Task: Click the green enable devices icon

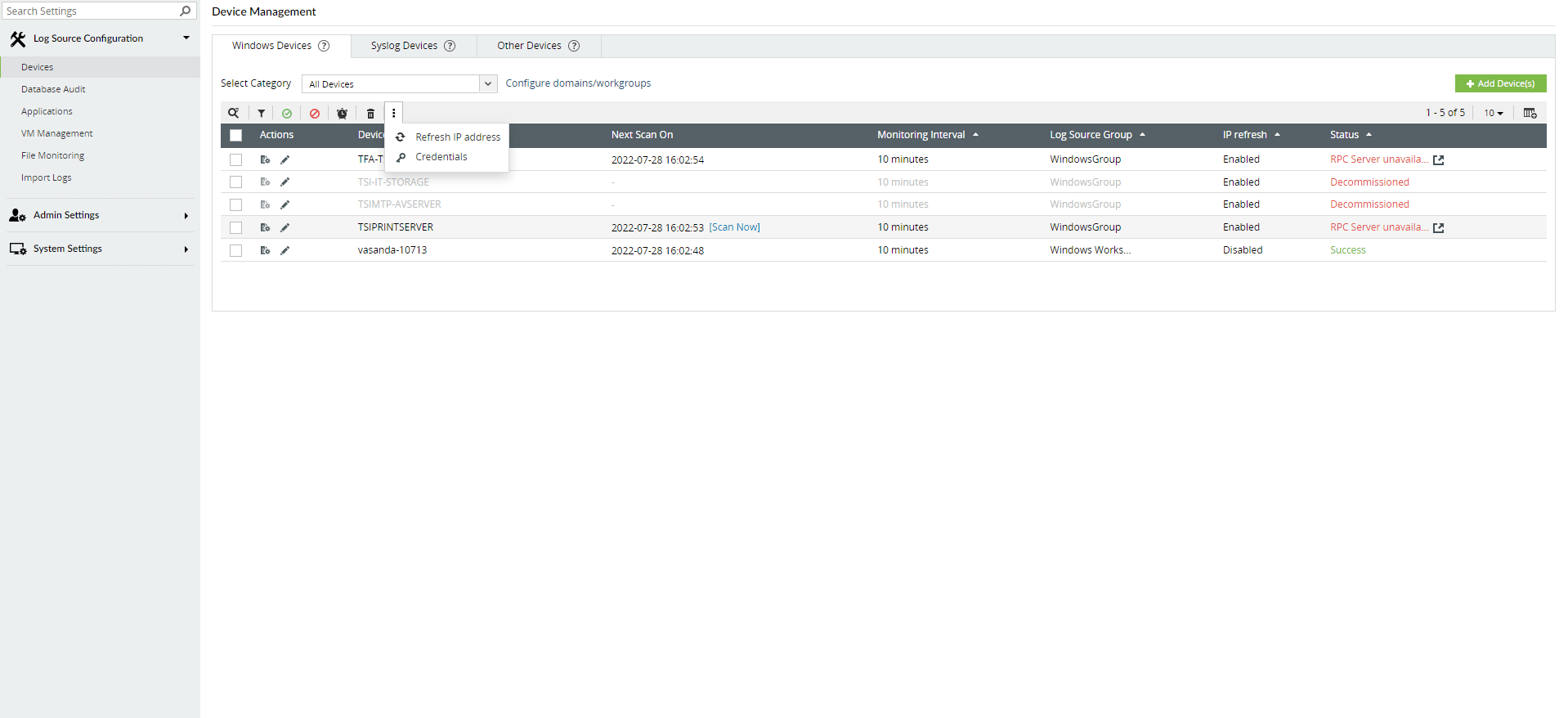Action: [x=287, y=114]
